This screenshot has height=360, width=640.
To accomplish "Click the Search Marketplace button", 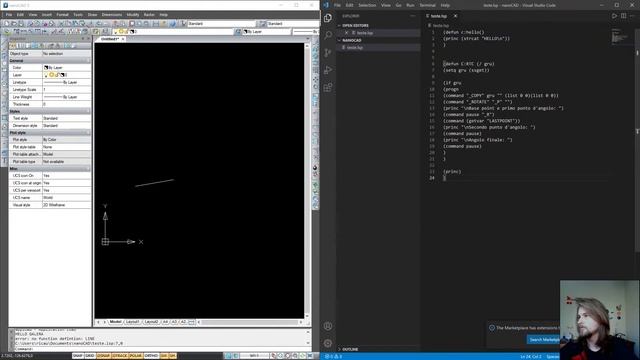I will tap(544, 340).
